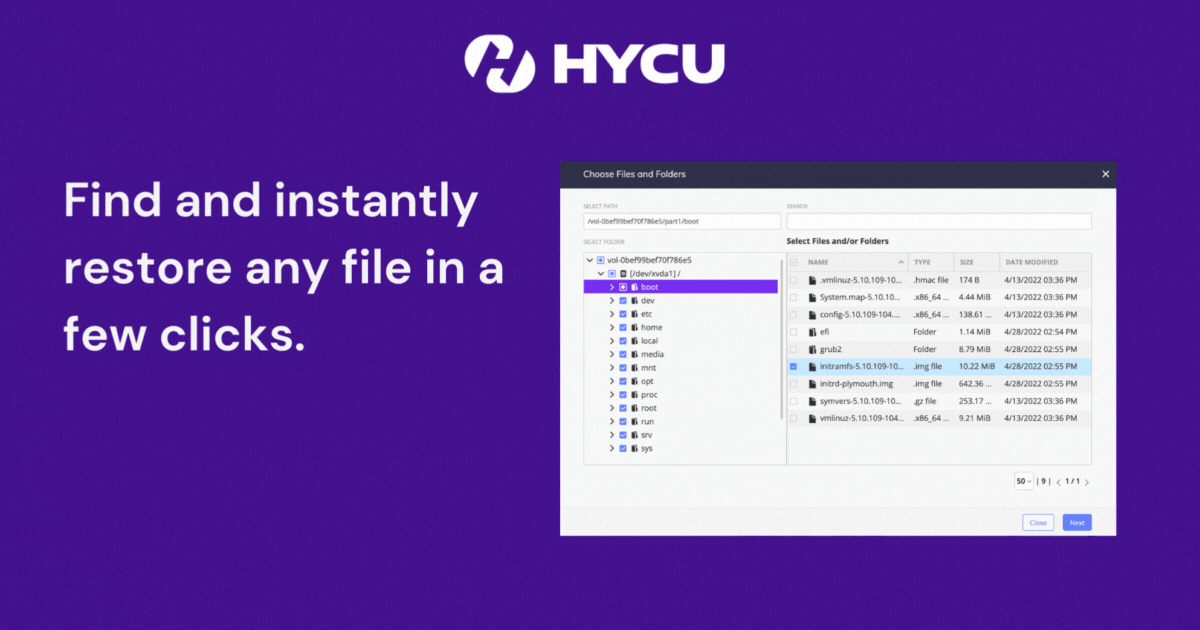The width and height of the screenshot is (1200, 630).
Task: Go to the next page arrow
Action: click(x=1087, y=482)
